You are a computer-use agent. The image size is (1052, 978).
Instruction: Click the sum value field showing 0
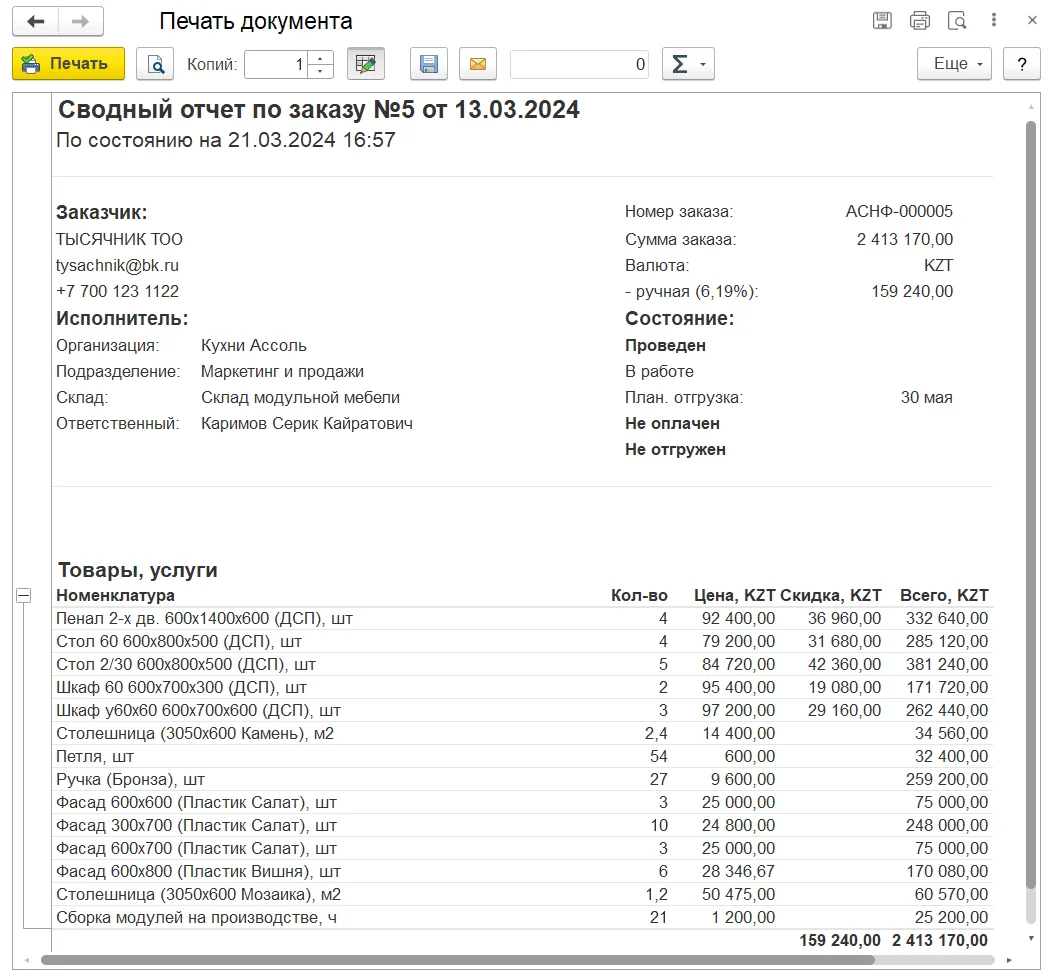point(579,64)
